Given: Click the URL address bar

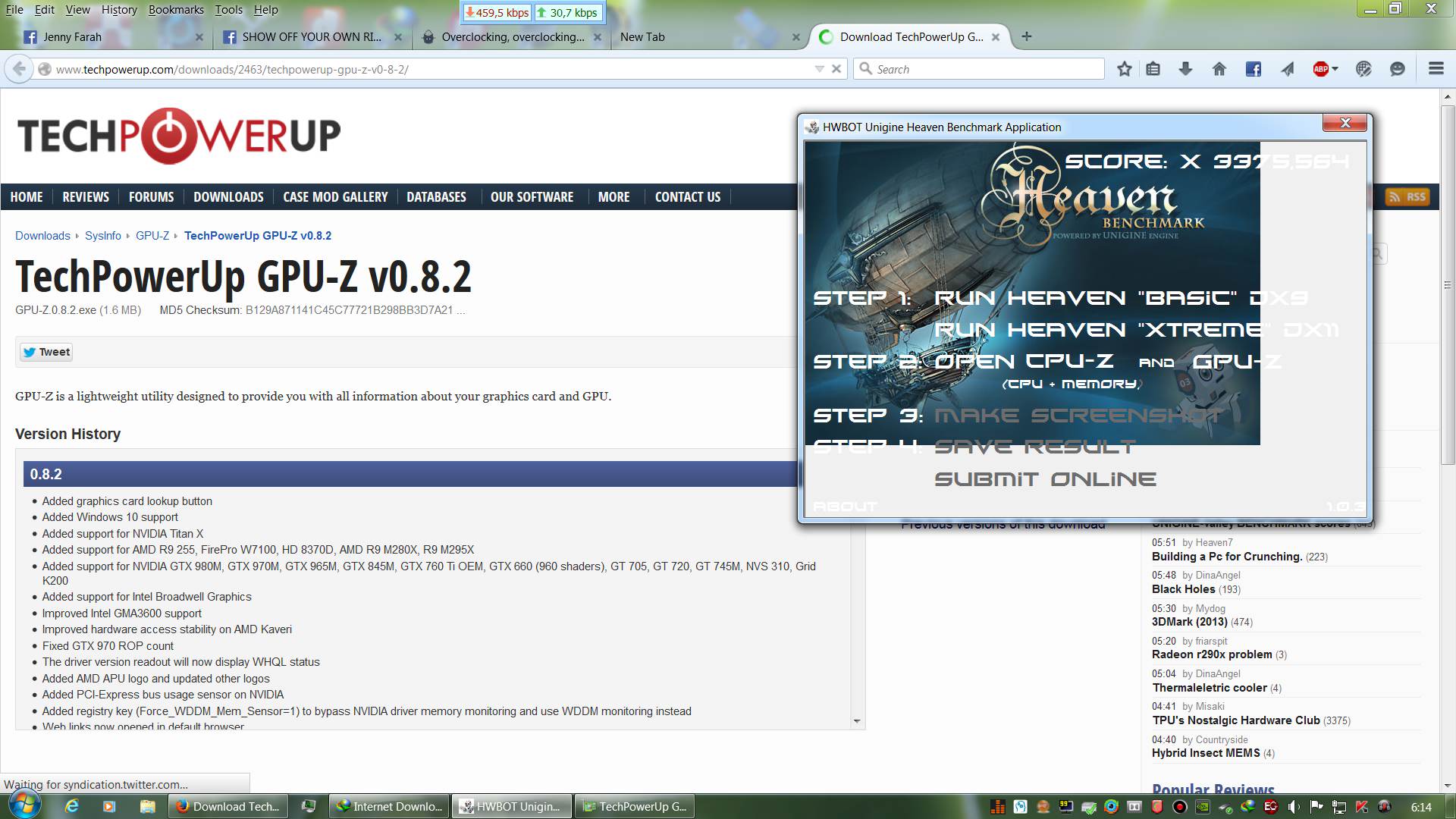Looking at the screenshot, I should [432, 69].
